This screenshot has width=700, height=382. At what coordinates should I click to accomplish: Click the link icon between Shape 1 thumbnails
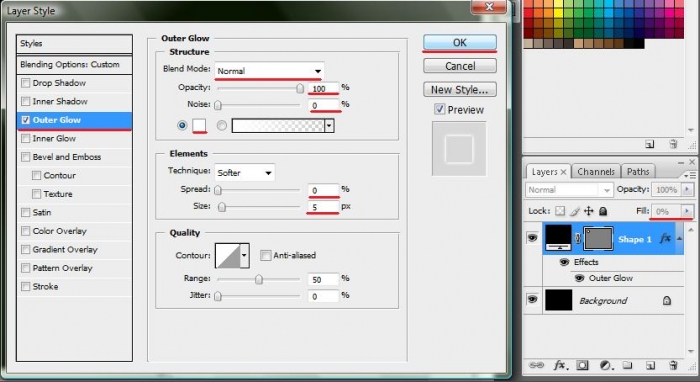[x=578, y=239]
